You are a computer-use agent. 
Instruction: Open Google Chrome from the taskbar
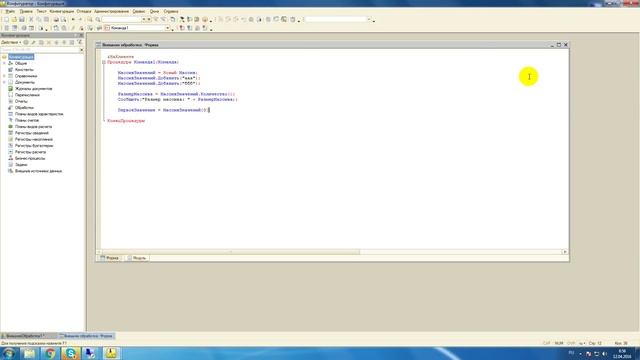coord(50,353)
